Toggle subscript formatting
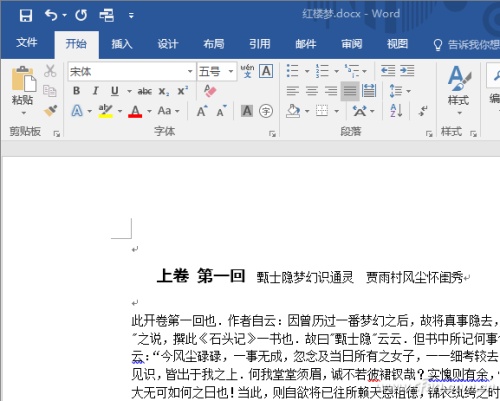 [x=164, y=91]
